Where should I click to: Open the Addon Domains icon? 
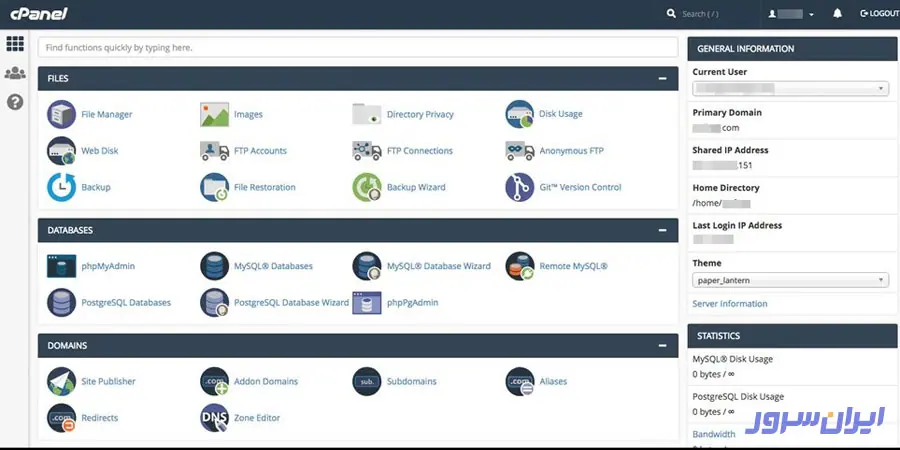tap(215, 382)
